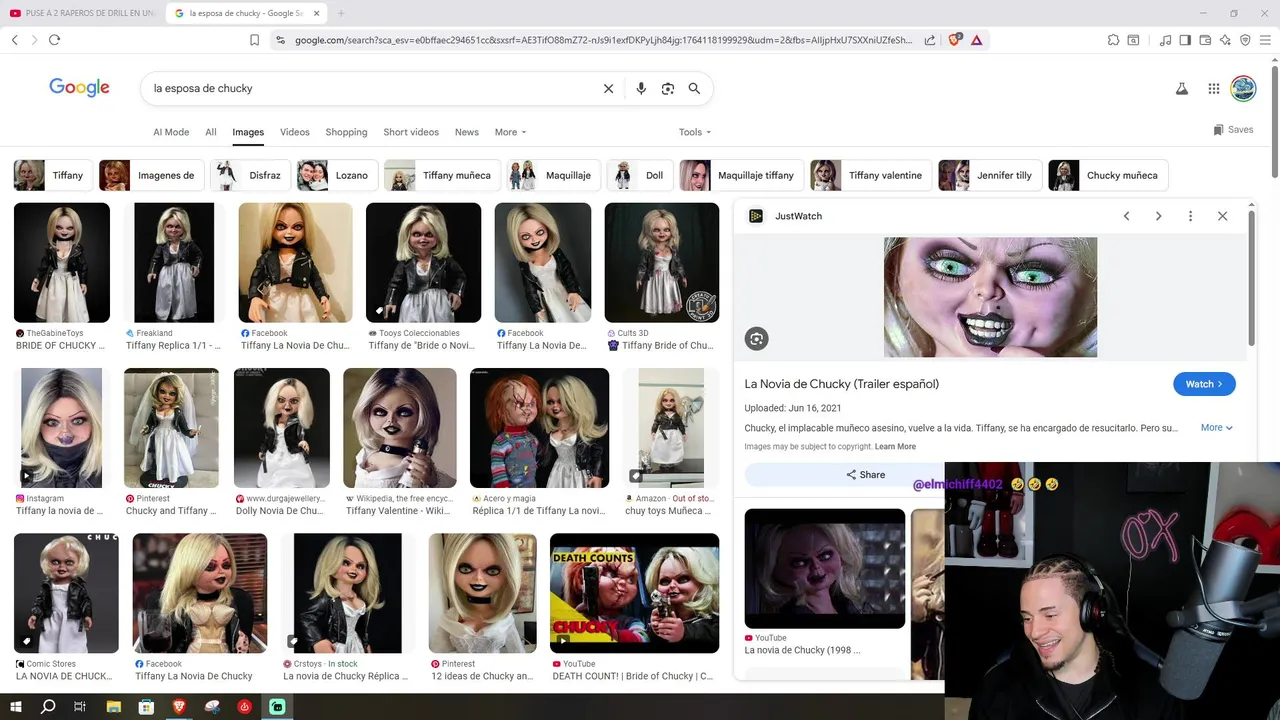Switch to the Videos tab
Image resolution: width=1280 pixels, height=720 pixels.
tap(295, 132)
